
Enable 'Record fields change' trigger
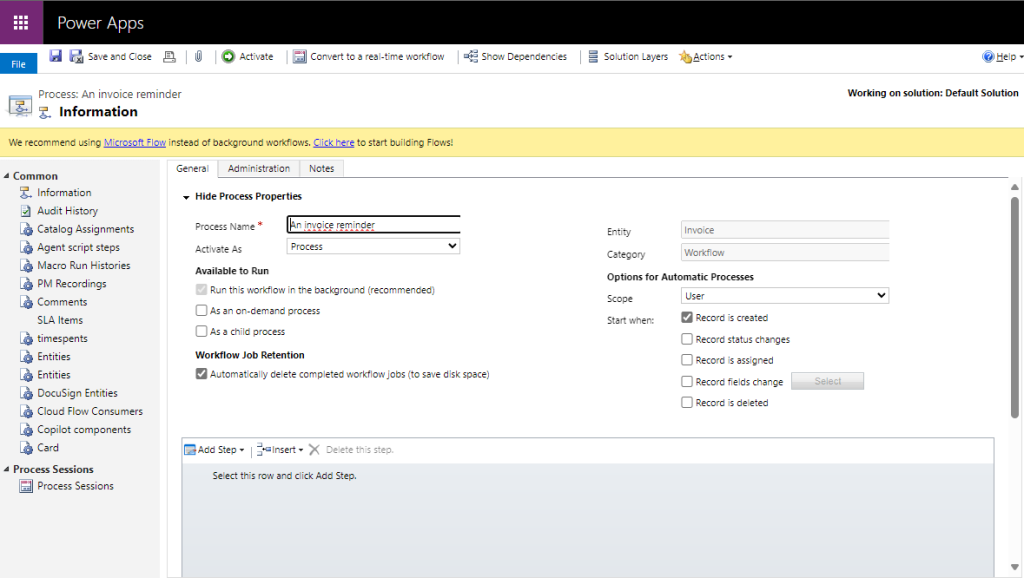click(687, 381)
